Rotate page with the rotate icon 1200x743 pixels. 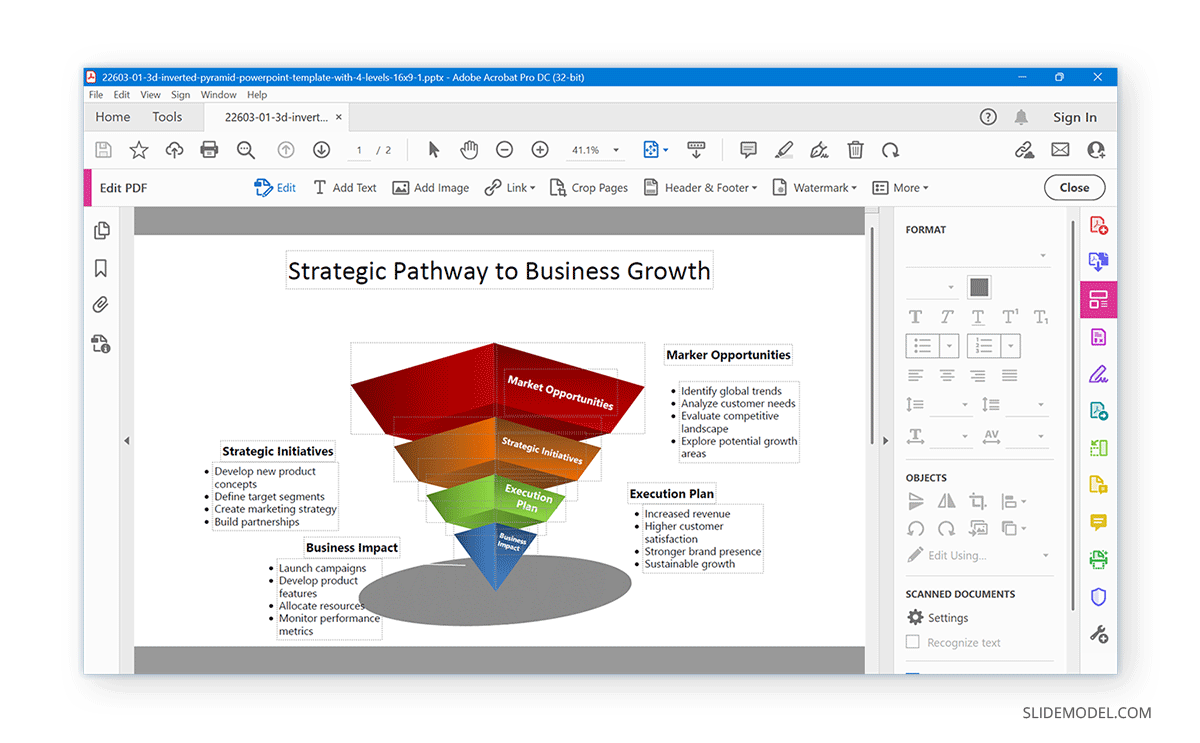pos(890,150)
